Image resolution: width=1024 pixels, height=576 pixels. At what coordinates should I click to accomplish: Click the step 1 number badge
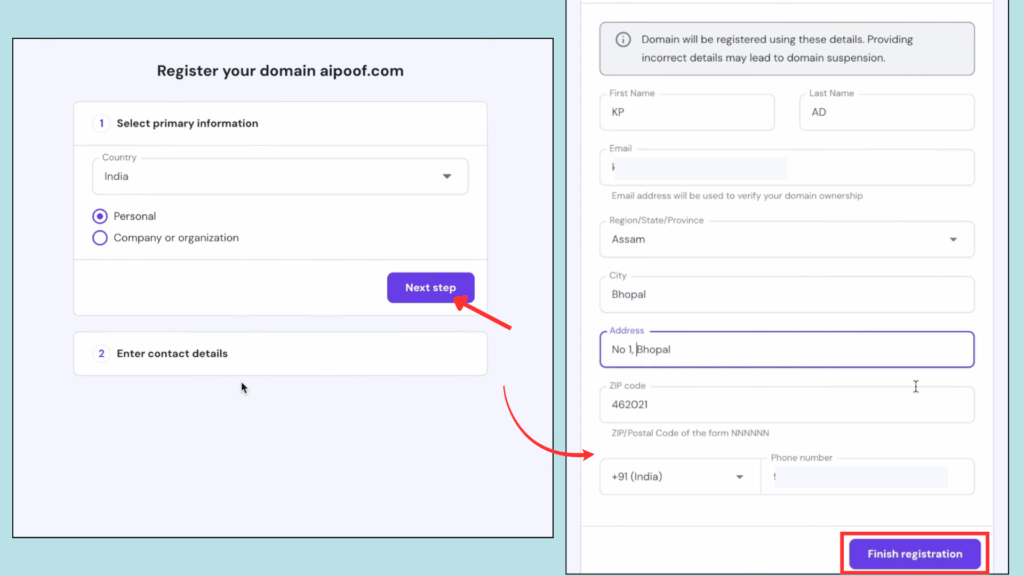[x=99, y=122]
